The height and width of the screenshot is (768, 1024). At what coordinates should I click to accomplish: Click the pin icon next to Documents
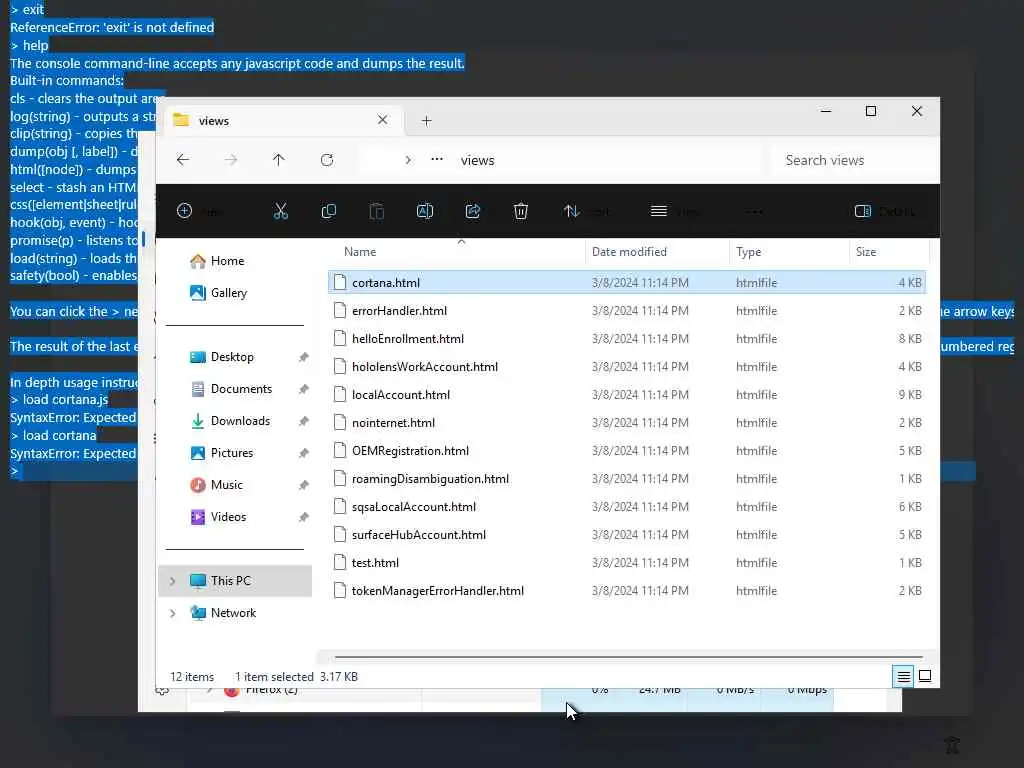point(304,389)
